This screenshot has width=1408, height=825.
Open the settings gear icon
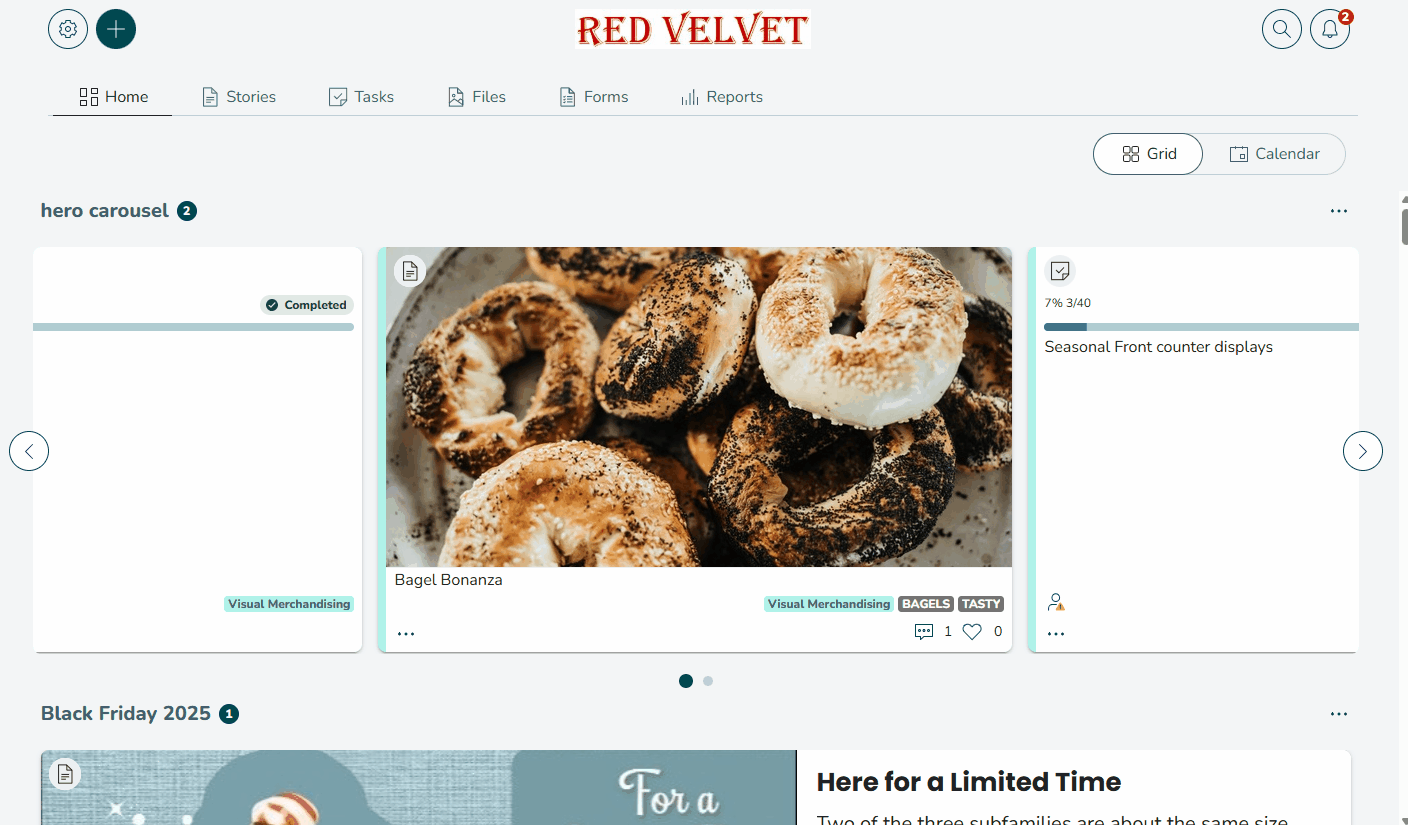68,29
